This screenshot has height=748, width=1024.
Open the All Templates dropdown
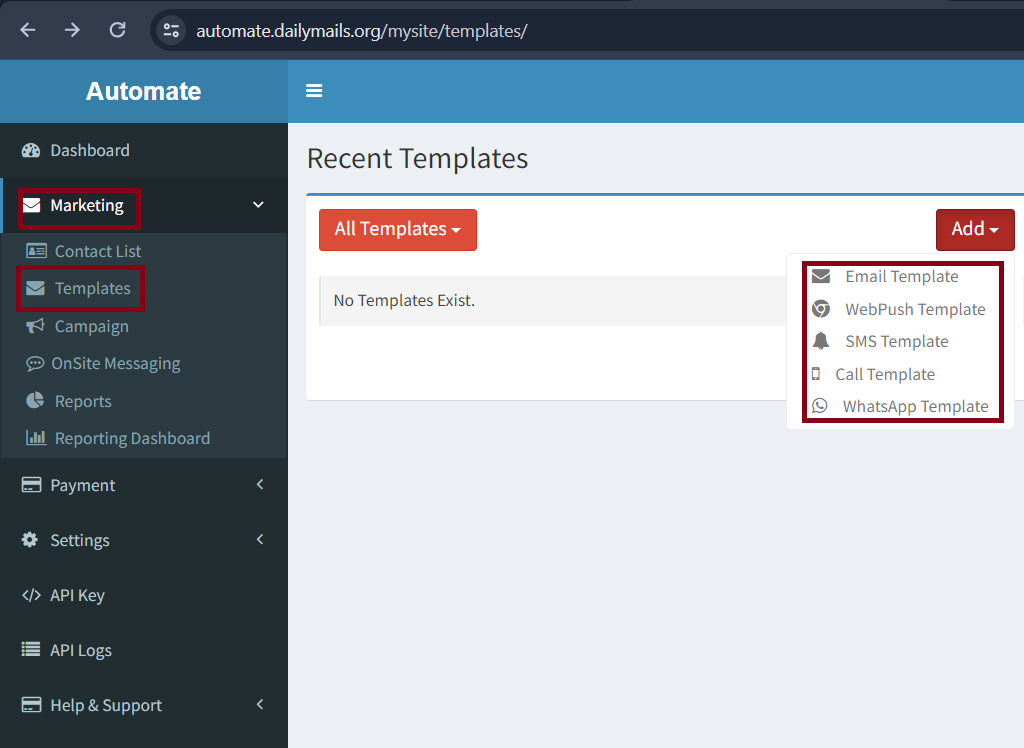coord(397,230)
